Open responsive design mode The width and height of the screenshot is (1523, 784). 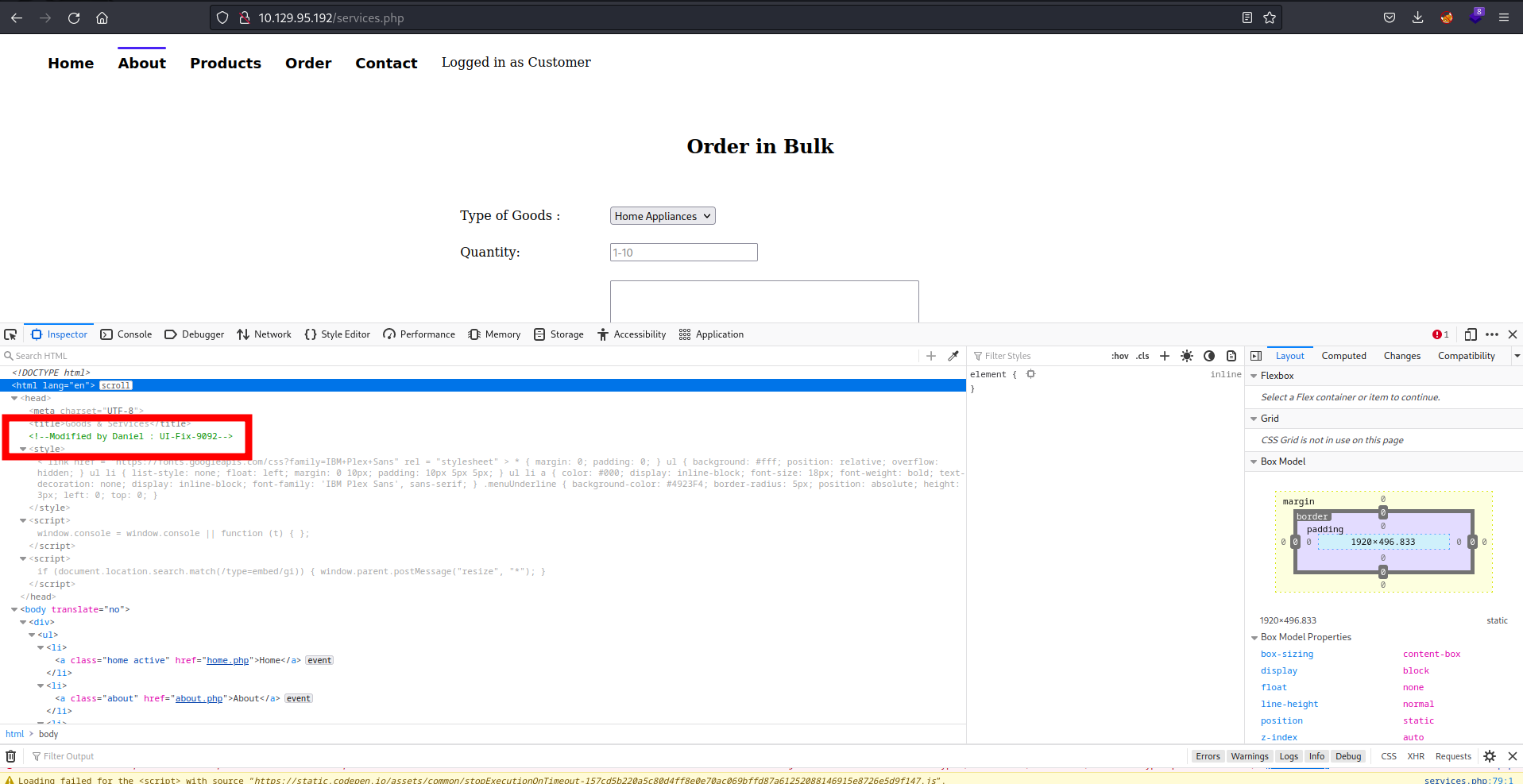(x=1471, y=334)
